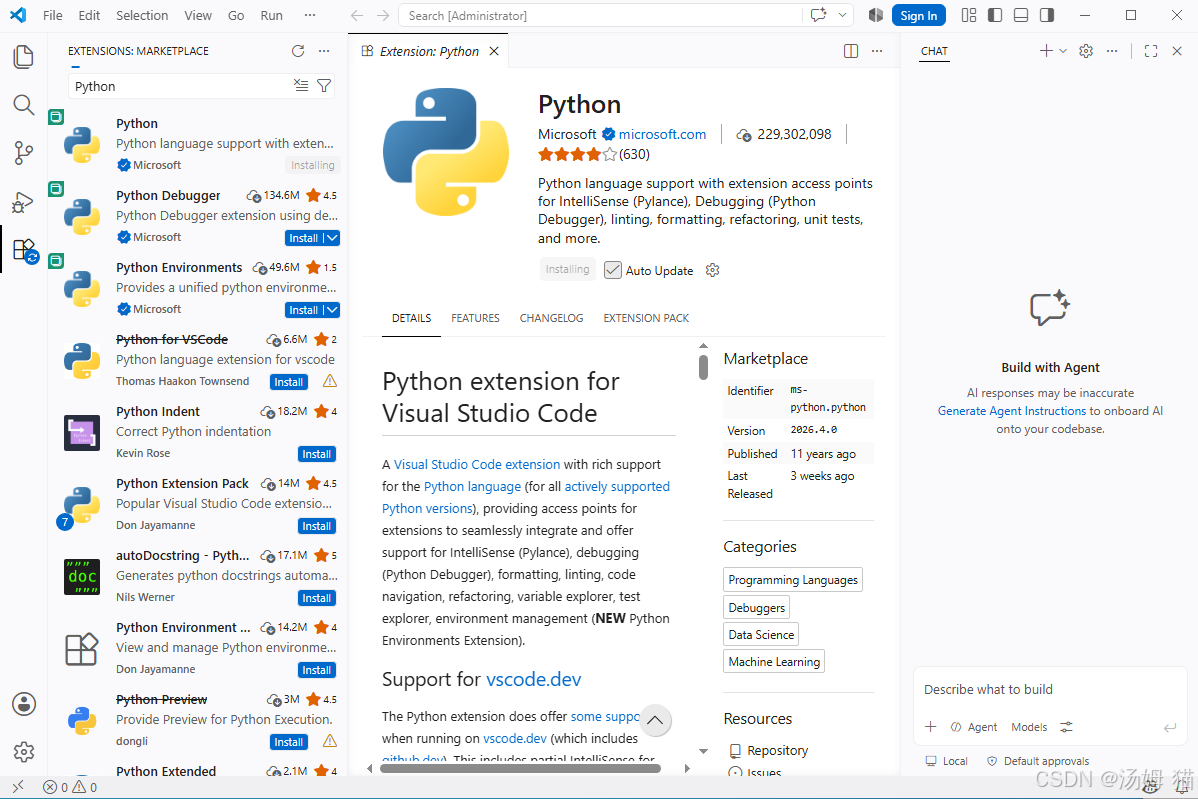1198x799 pixels.
Task: Open Run and Debug view
Action: pos(24,202)
